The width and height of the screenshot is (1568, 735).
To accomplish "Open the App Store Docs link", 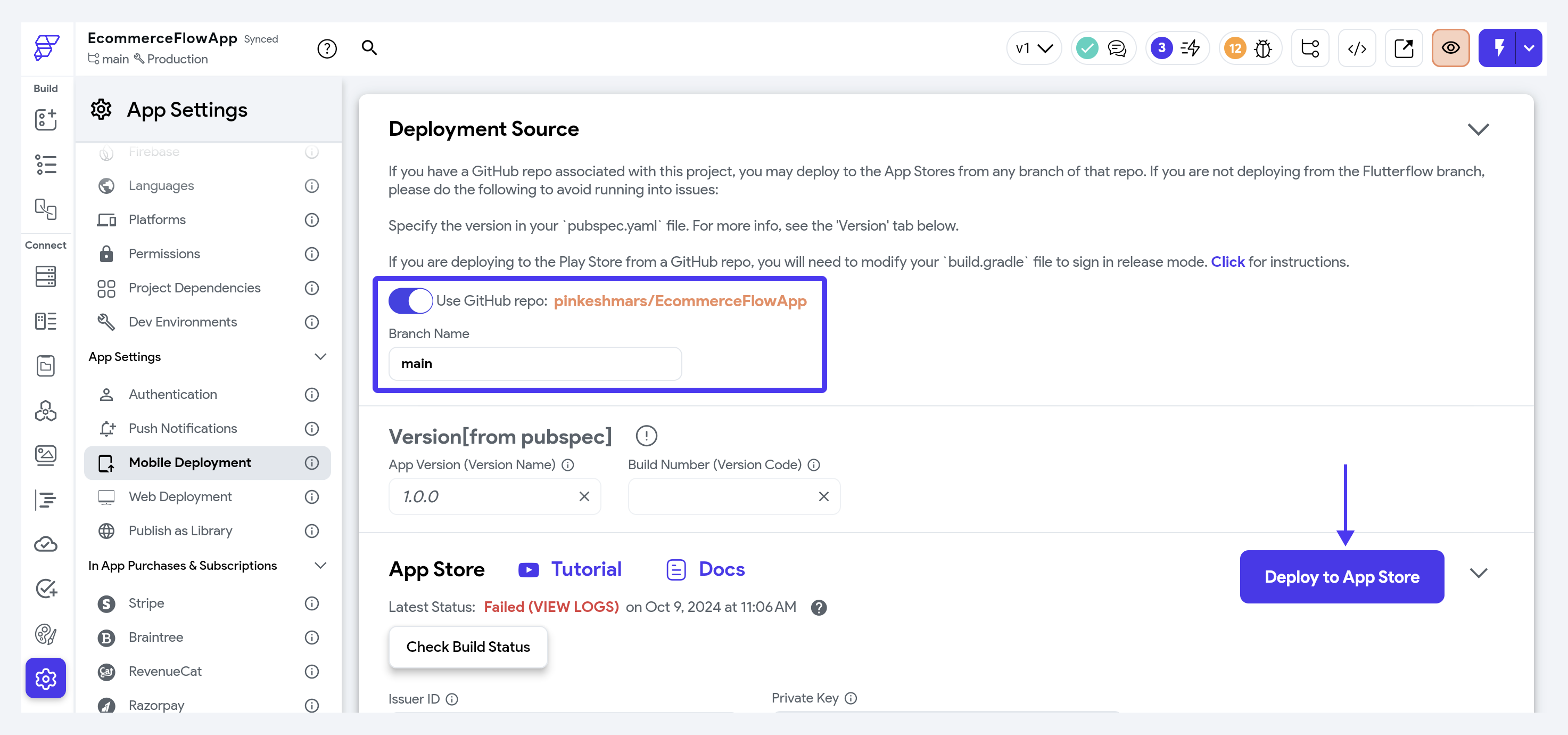I will (x=705, y=569).
